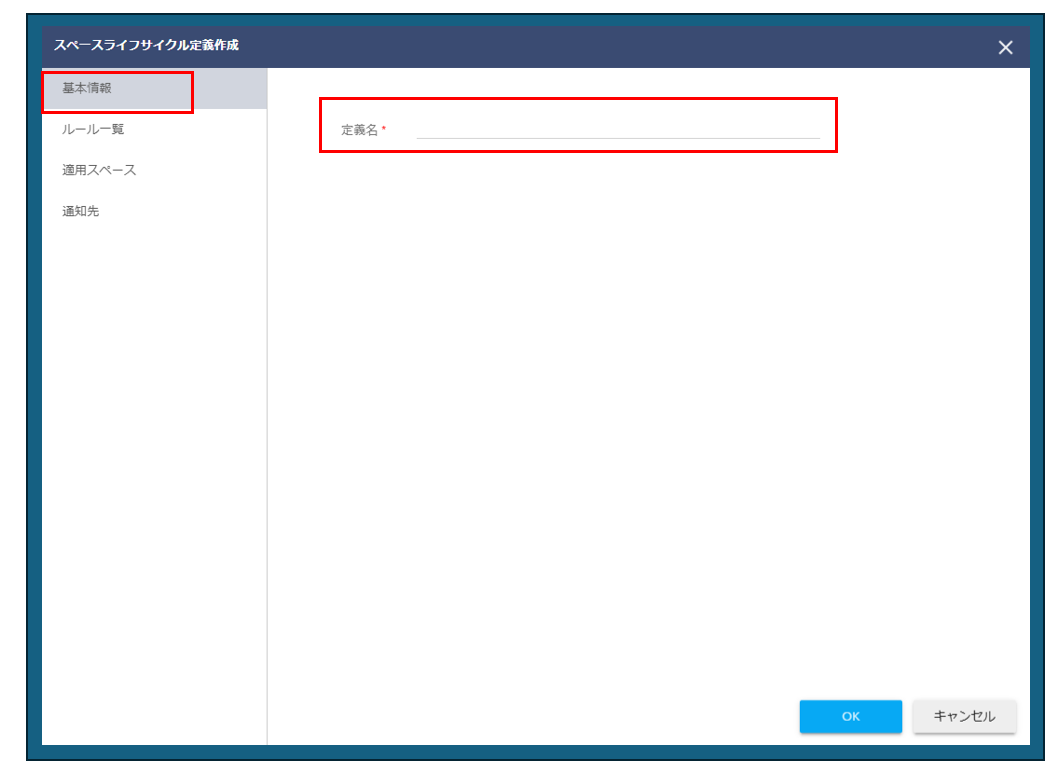Open the ルール一覧 section
Viewport: 1058px width, 766px height.
93,129
